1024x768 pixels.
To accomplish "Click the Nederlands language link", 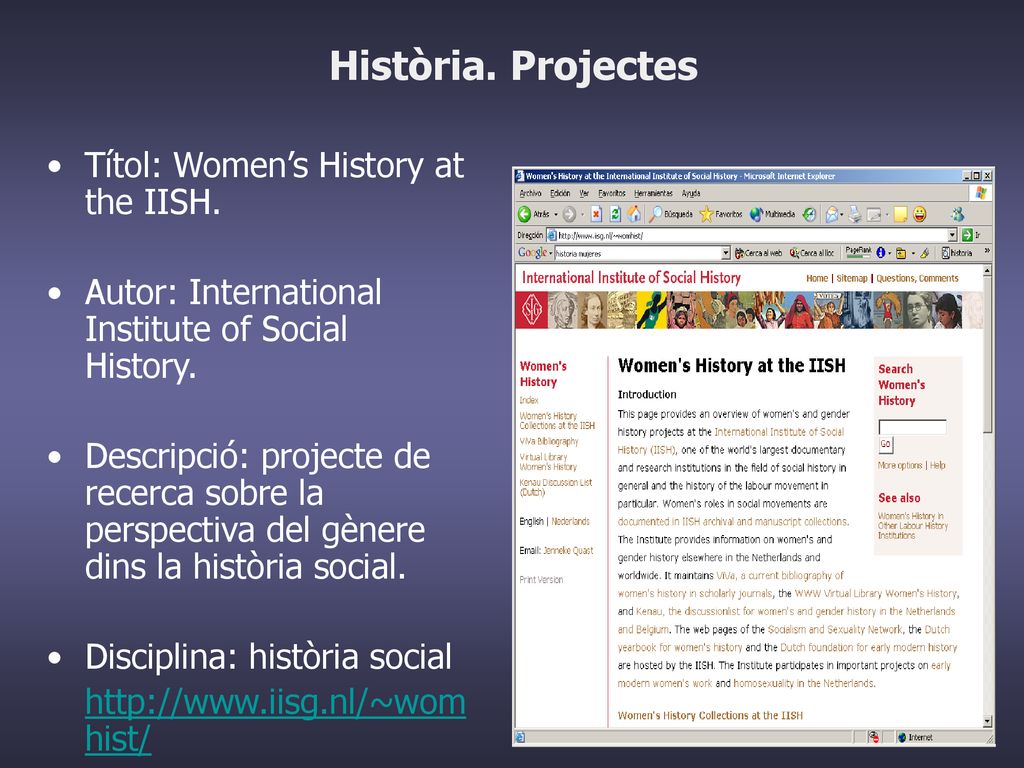I will coord(571,521).
